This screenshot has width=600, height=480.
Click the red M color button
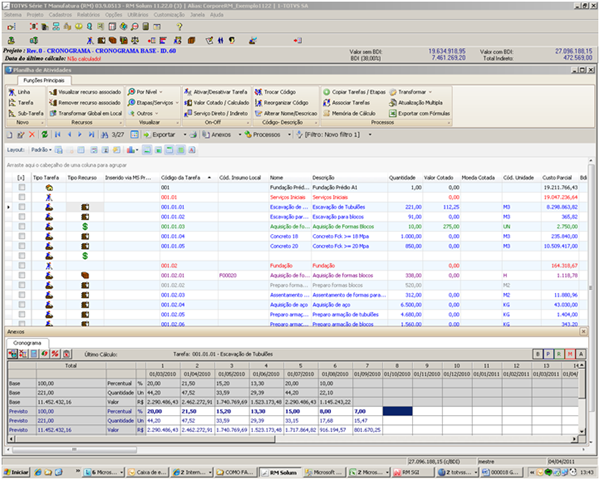pos(571,354)
